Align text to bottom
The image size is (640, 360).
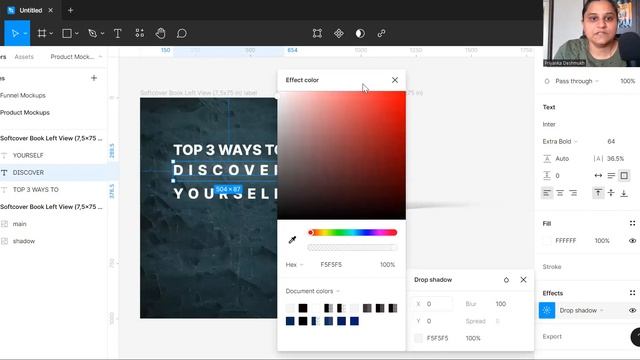[624, 193]
